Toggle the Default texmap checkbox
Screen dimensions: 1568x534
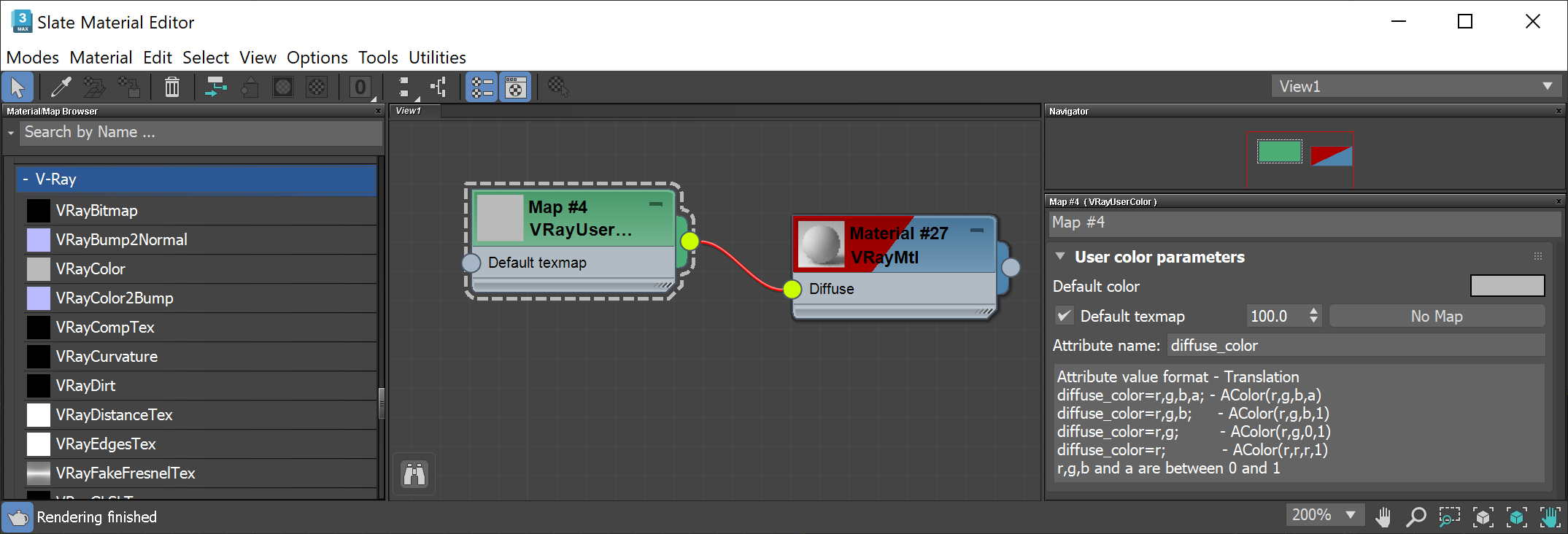[1065, 317]
